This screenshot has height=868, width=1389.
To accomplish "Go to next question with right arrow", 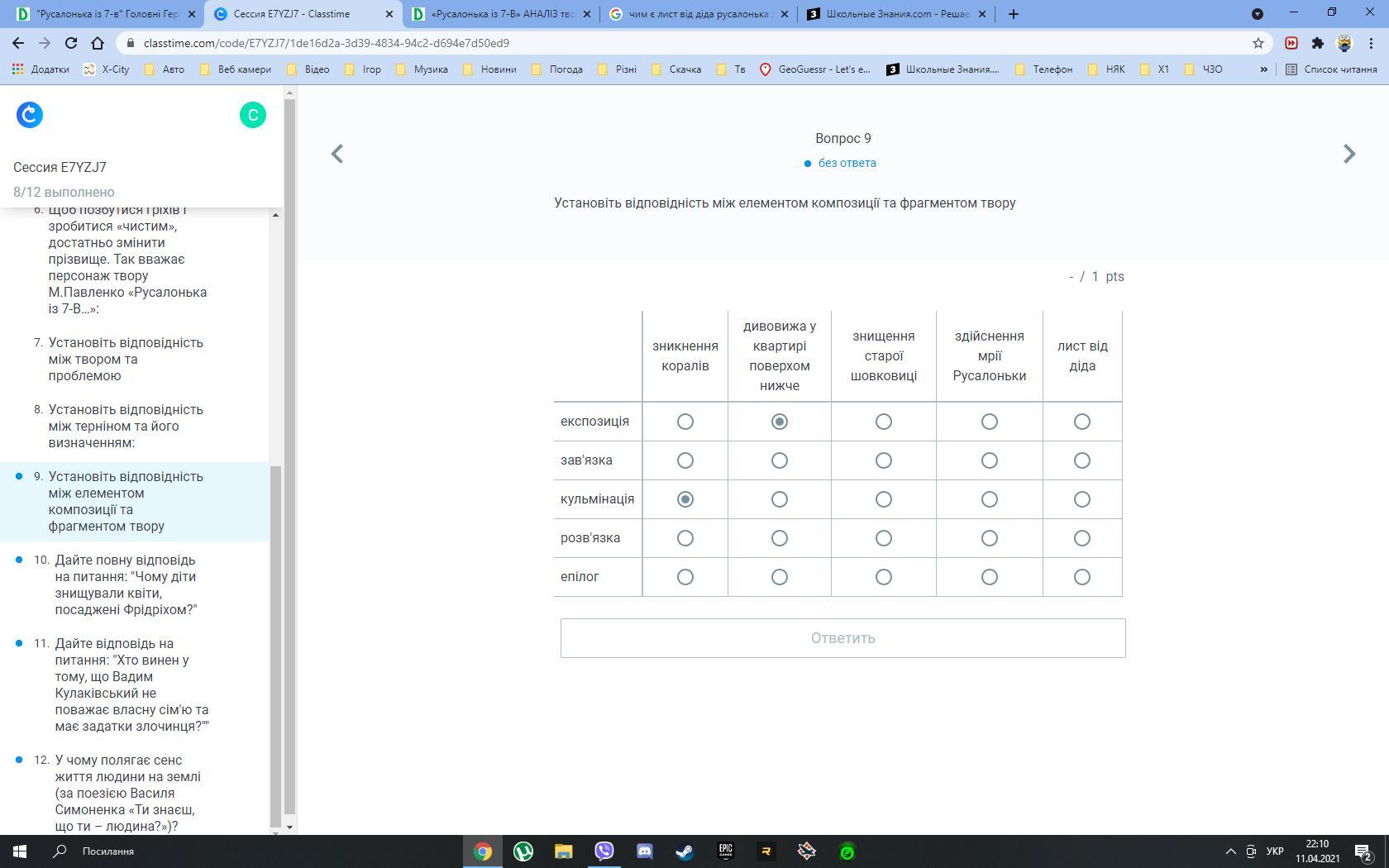I will tap(1349, 154).
